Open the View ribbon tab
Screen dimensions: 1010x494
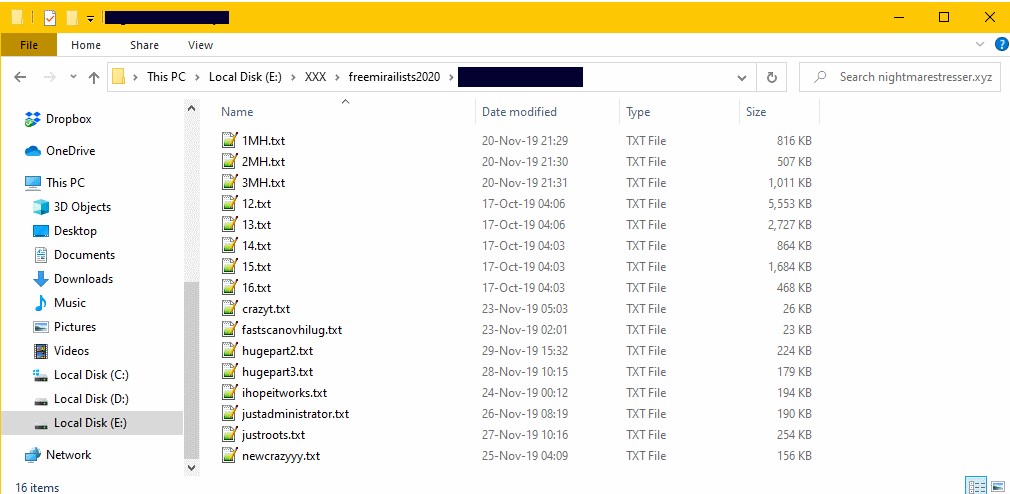[x=200, y=45]
